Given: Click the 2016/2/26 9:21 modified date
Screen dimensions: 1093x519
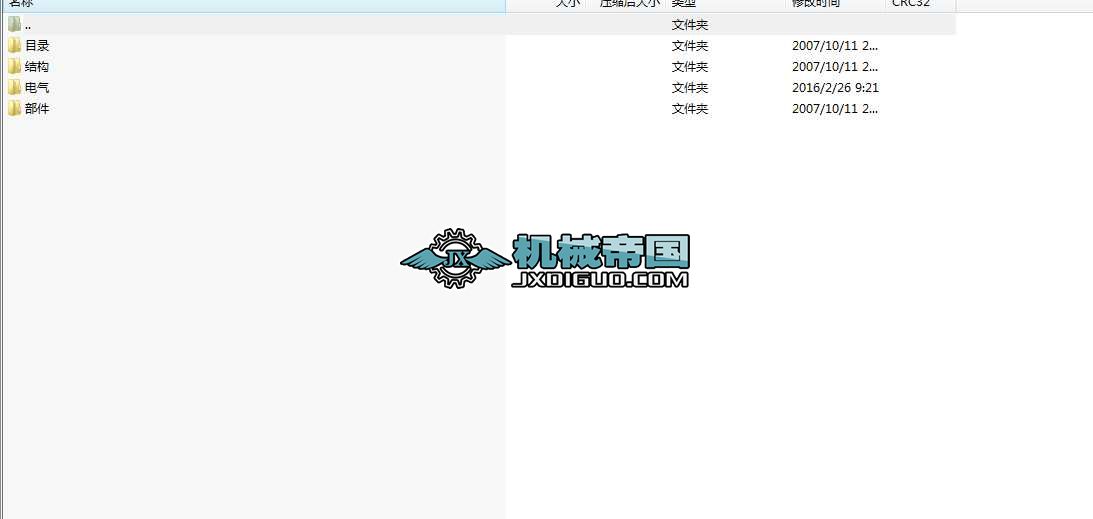Looking at the screenshot, I should click(835, 88).
